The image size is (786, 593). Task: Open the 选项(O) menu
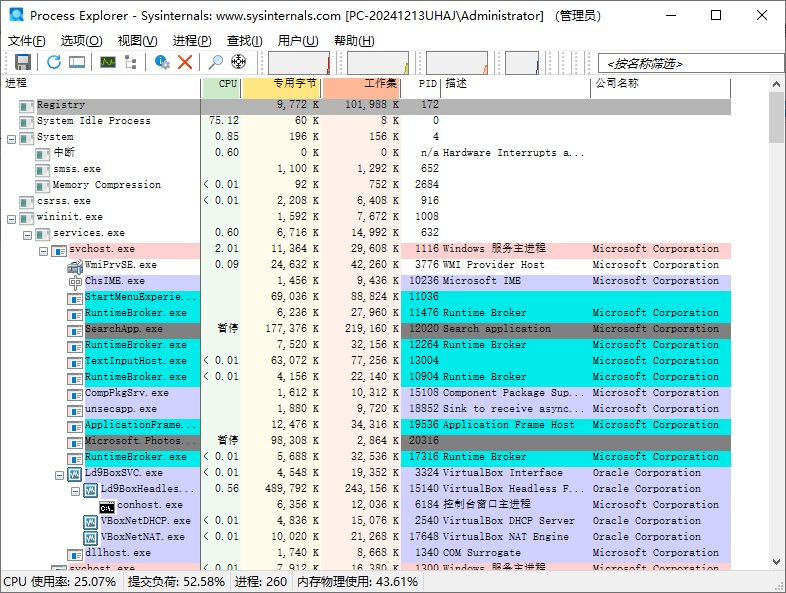click(x=81, y=41)
